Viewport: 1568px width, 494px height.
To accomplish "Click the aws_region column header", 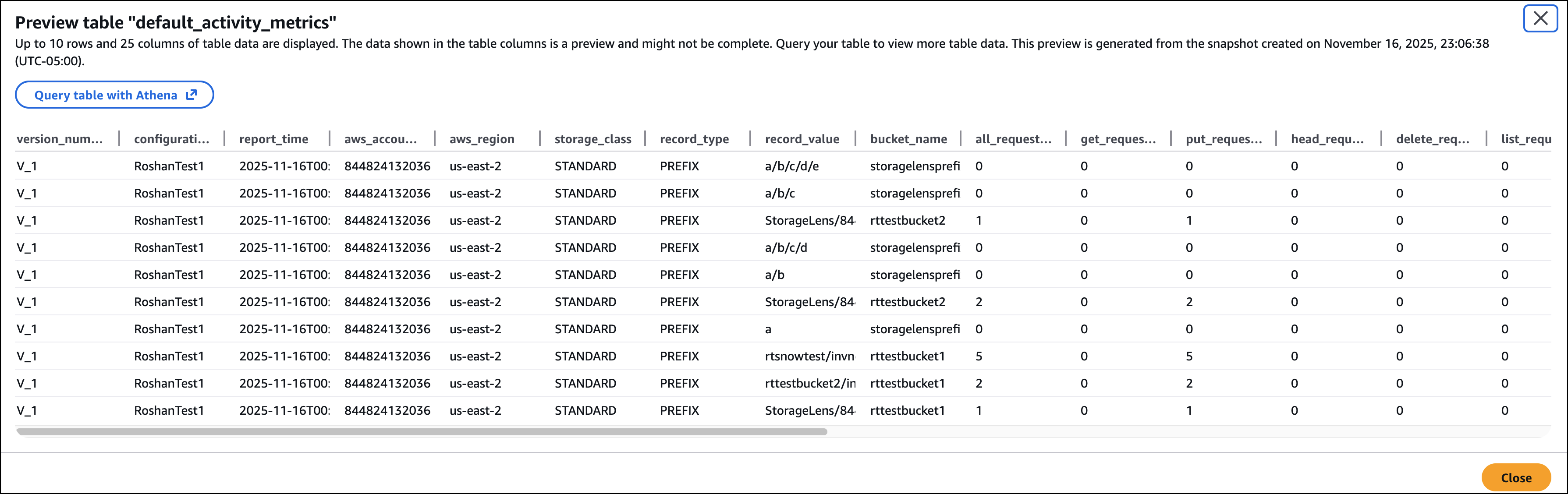I will 482,139.
